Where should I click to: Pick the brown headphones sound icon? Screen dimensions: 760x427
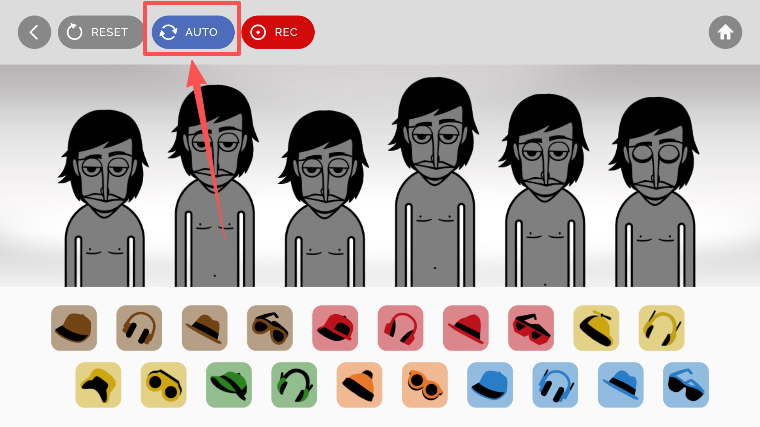point(139,328)
